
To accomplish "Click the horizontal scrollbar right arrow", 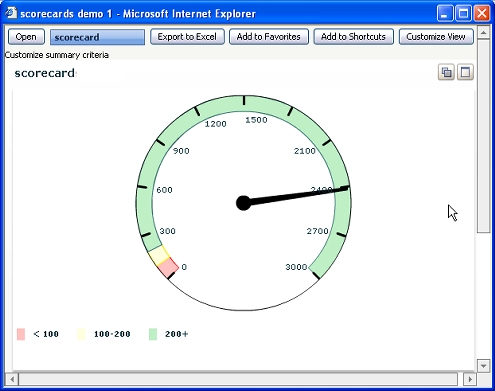I will 470,379.
